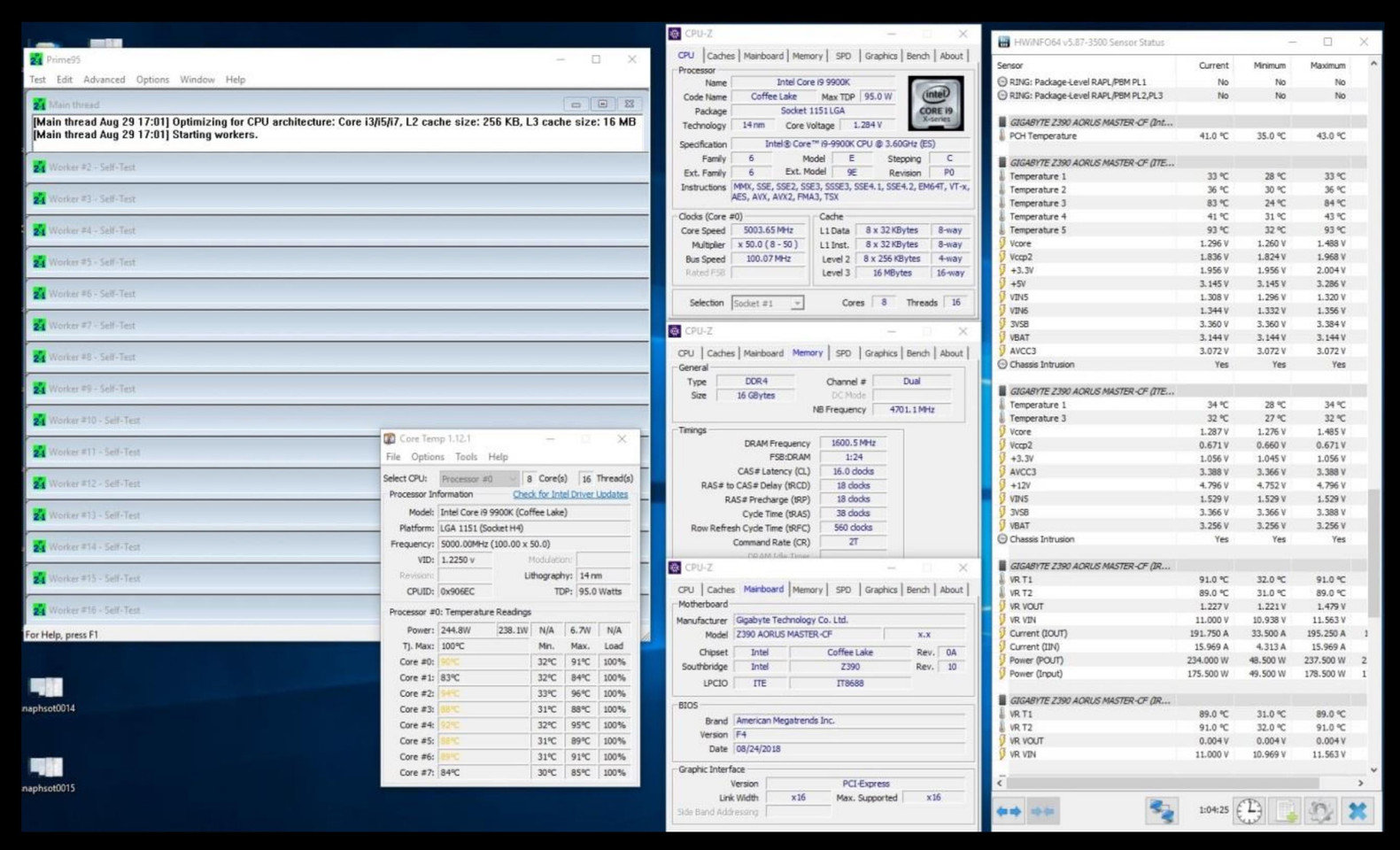The width and height of the screenshot is (1400, 850).
Task: Open the Advanced menu in Prime95
Action: [x=104, y=80]
